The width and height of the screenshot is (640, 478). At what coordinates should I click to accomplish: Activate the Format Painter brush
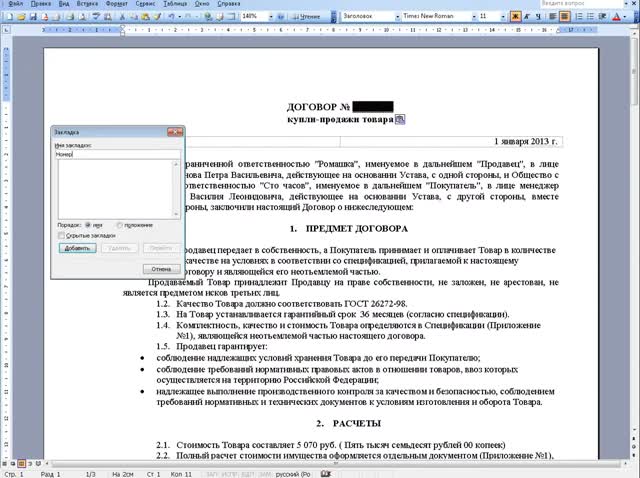(x=157, y=17)
